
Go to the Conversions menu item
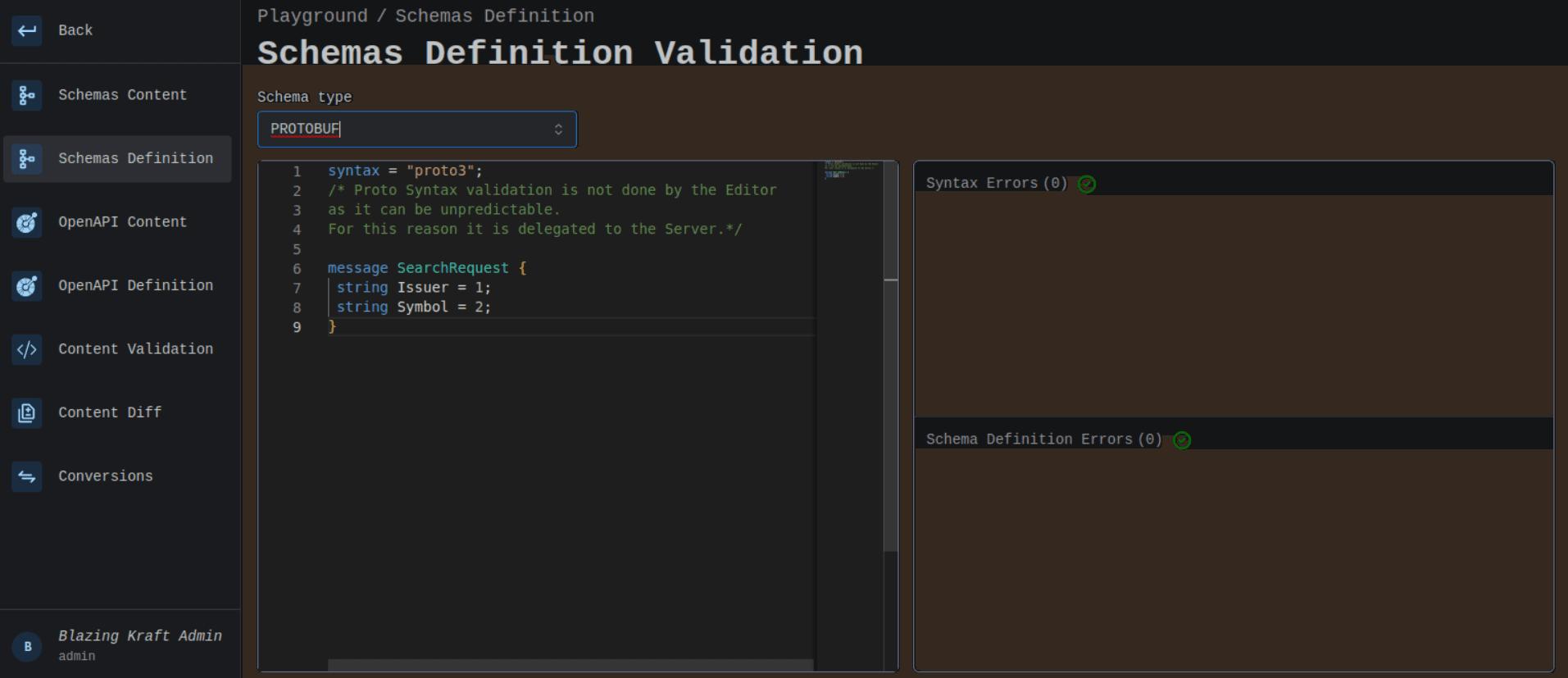[x=105, y=476]
